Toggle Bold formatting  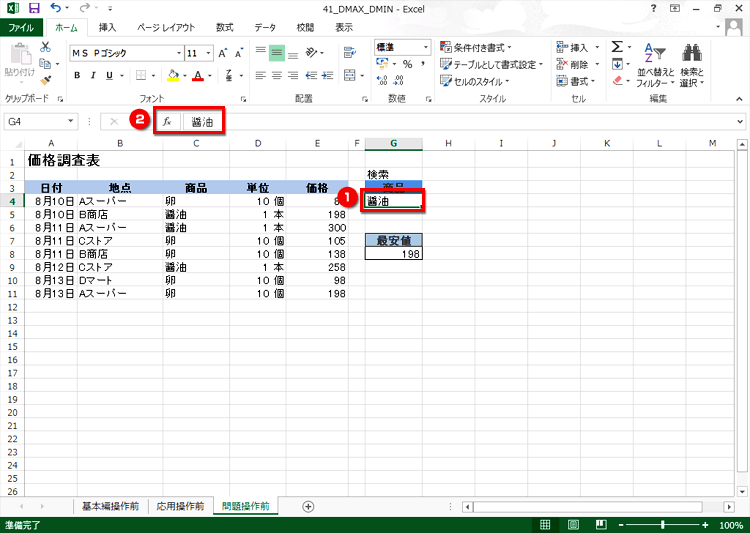[77, 76]
